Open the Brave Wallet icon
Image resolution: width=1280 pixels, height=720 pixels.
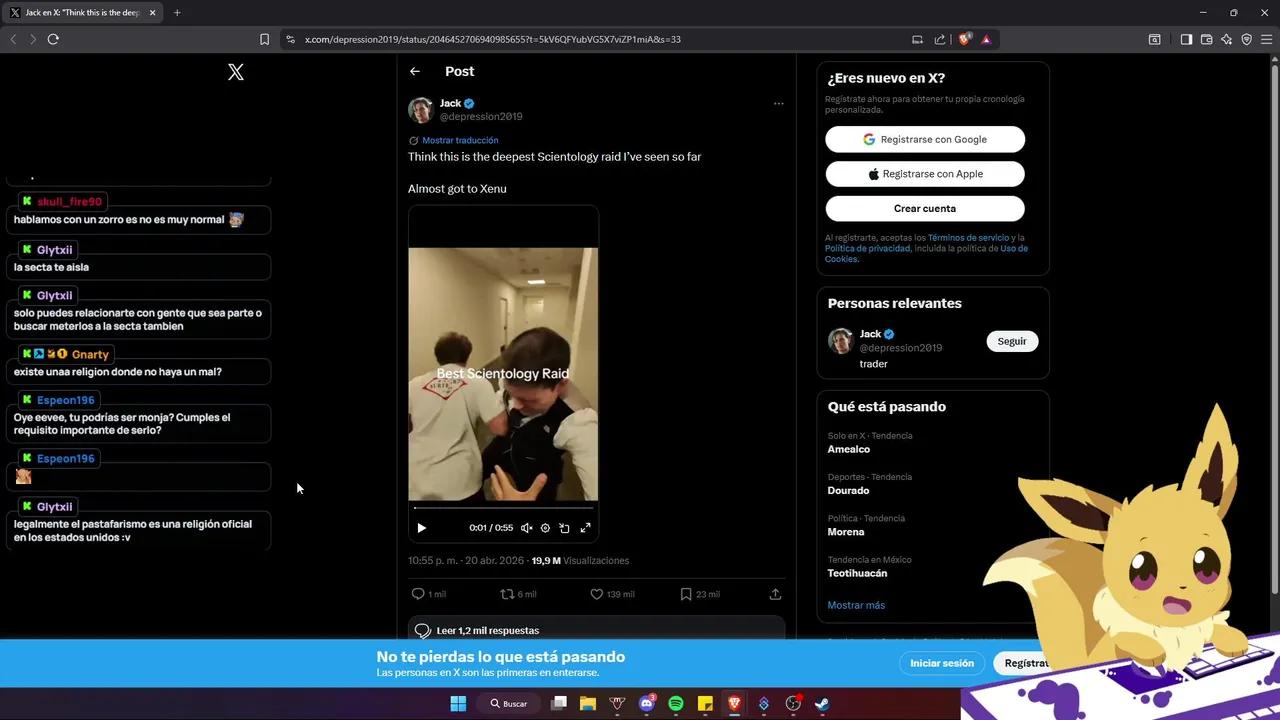click(x=1206, y=39)
